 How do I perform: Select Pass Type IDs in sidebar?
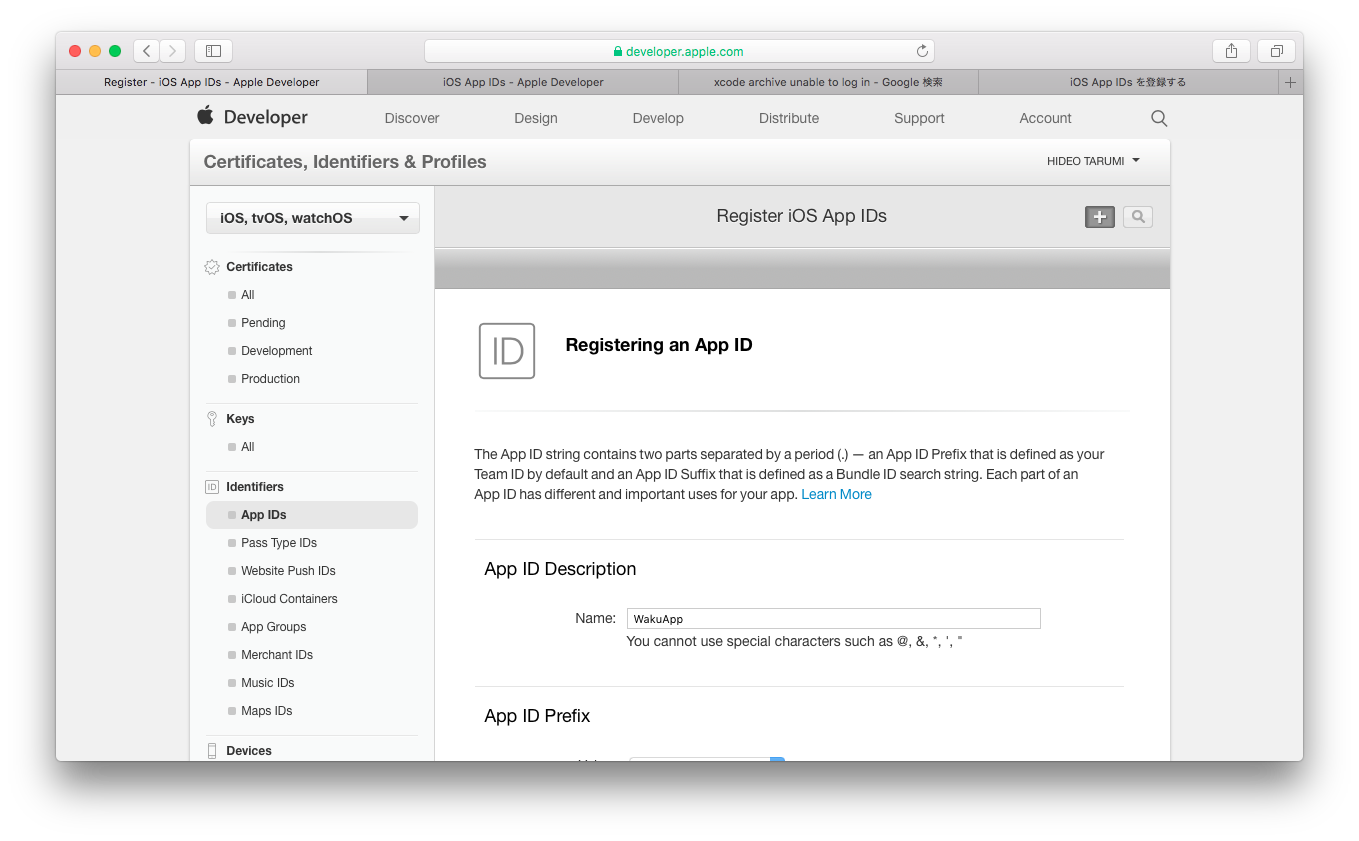coord(278,543)
